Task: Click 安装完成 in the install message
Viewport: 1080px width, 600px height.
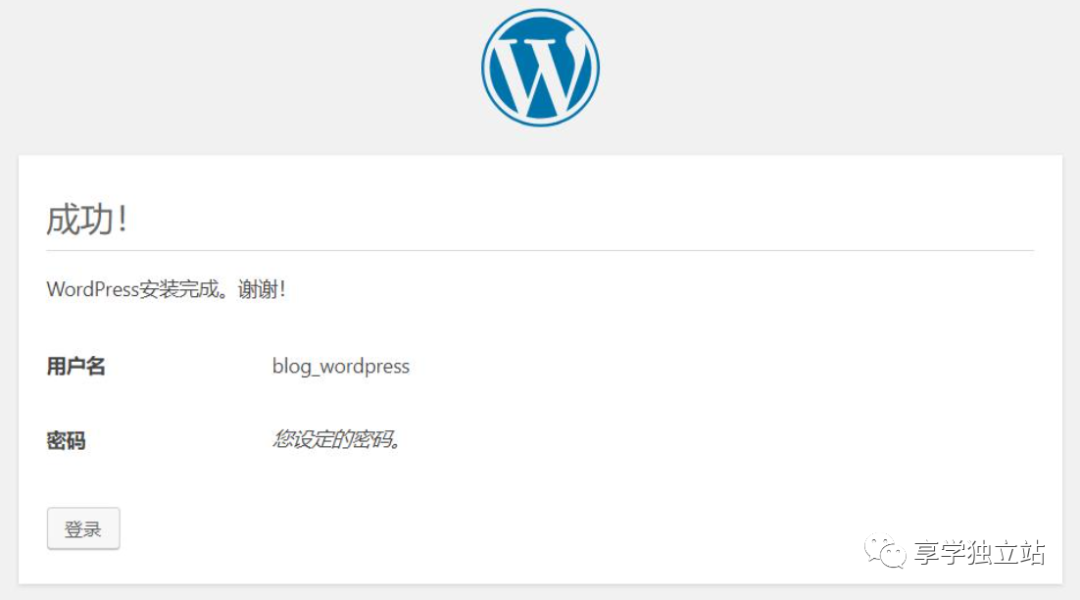Action: click(179, 289)
